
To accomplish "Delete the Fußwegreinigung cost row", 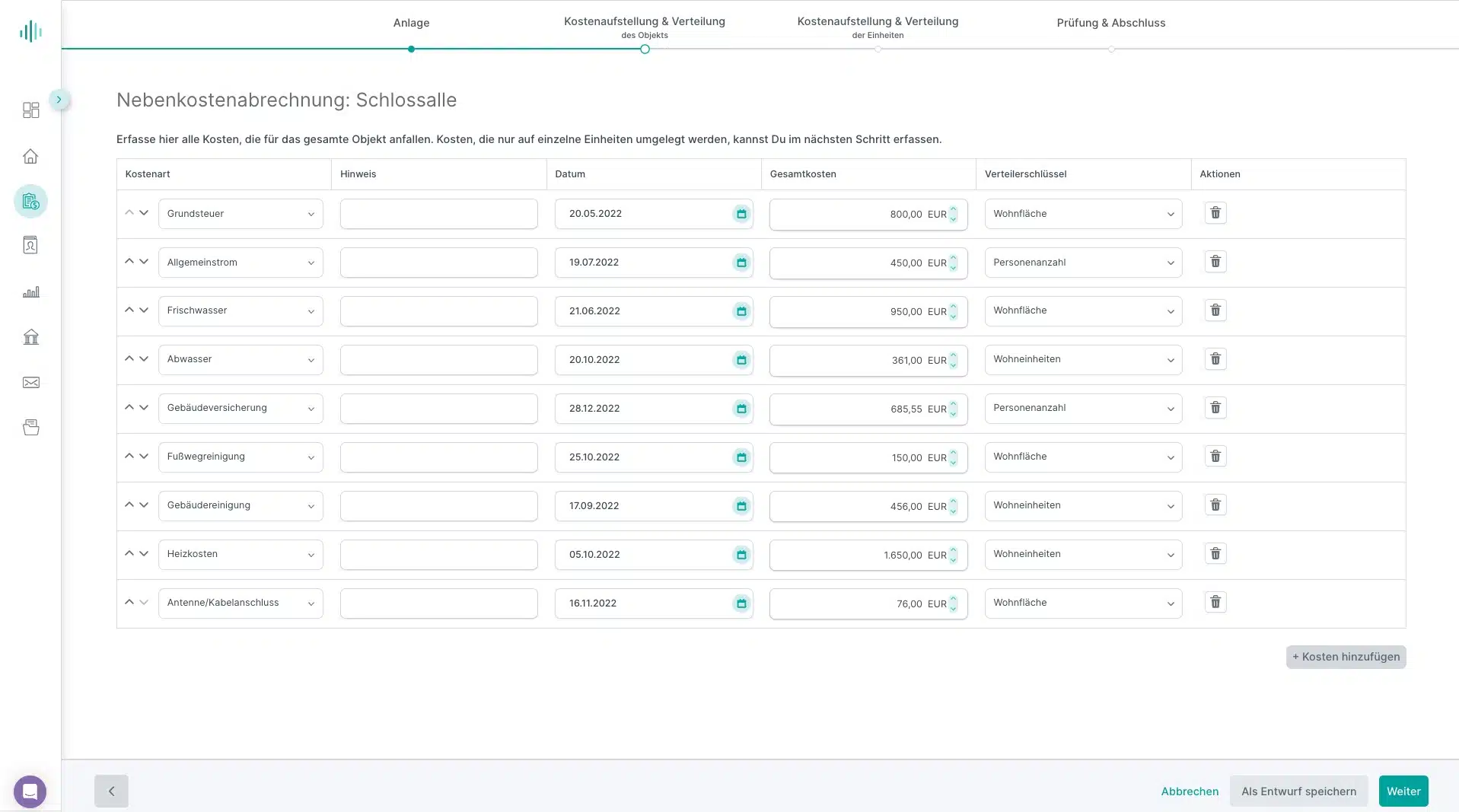I will [1215, 457].
